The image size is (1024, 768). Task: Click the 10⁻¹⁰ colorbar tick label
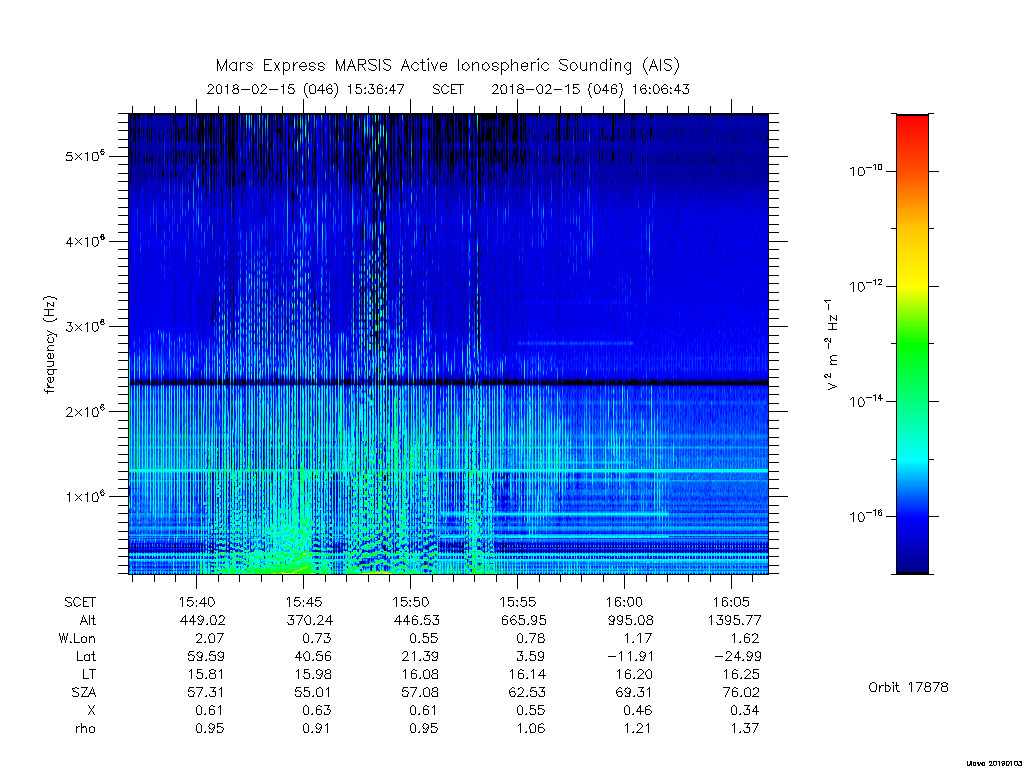[866, 171]
